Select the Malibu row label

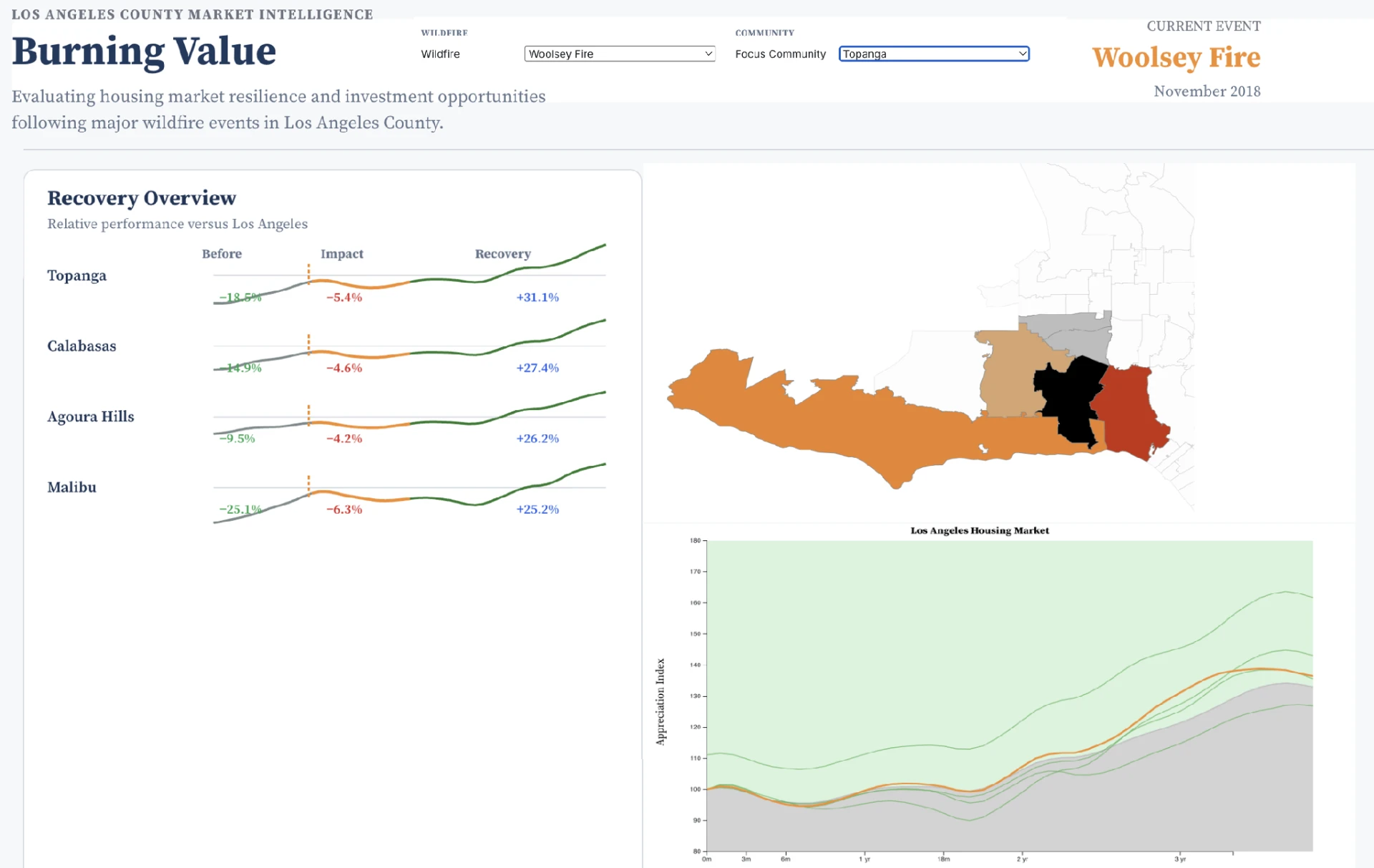(72, 487)
